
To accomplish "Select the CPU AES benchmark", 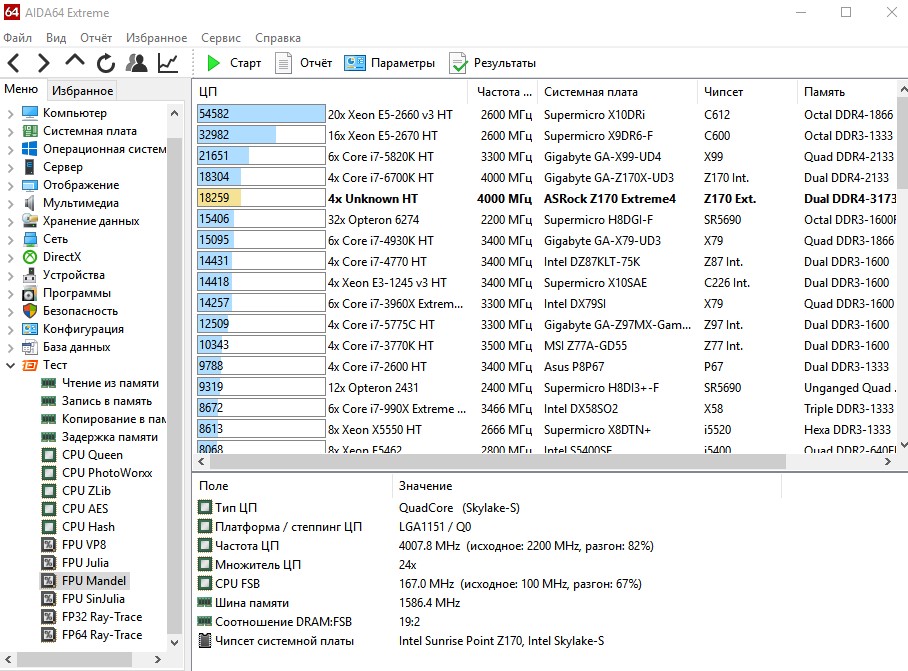I will [85, 509].
